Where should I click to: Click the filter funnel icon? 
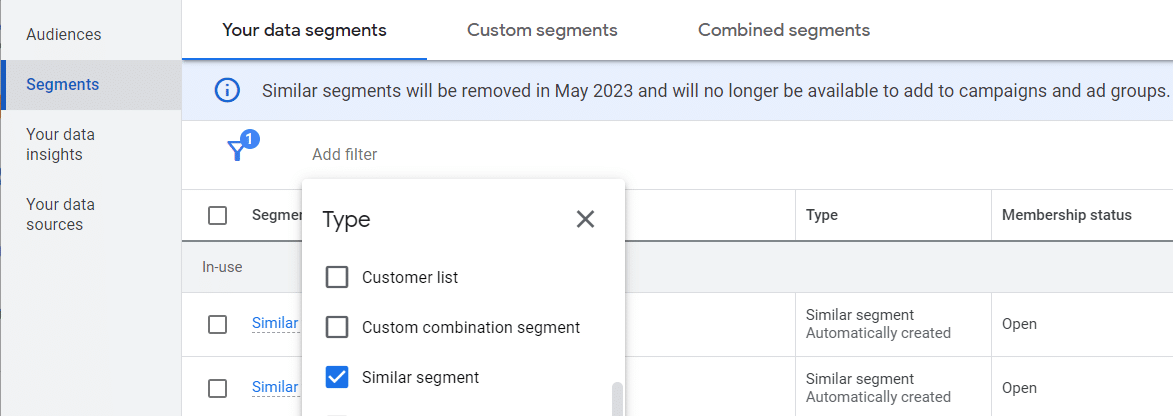tap(236, 151)
